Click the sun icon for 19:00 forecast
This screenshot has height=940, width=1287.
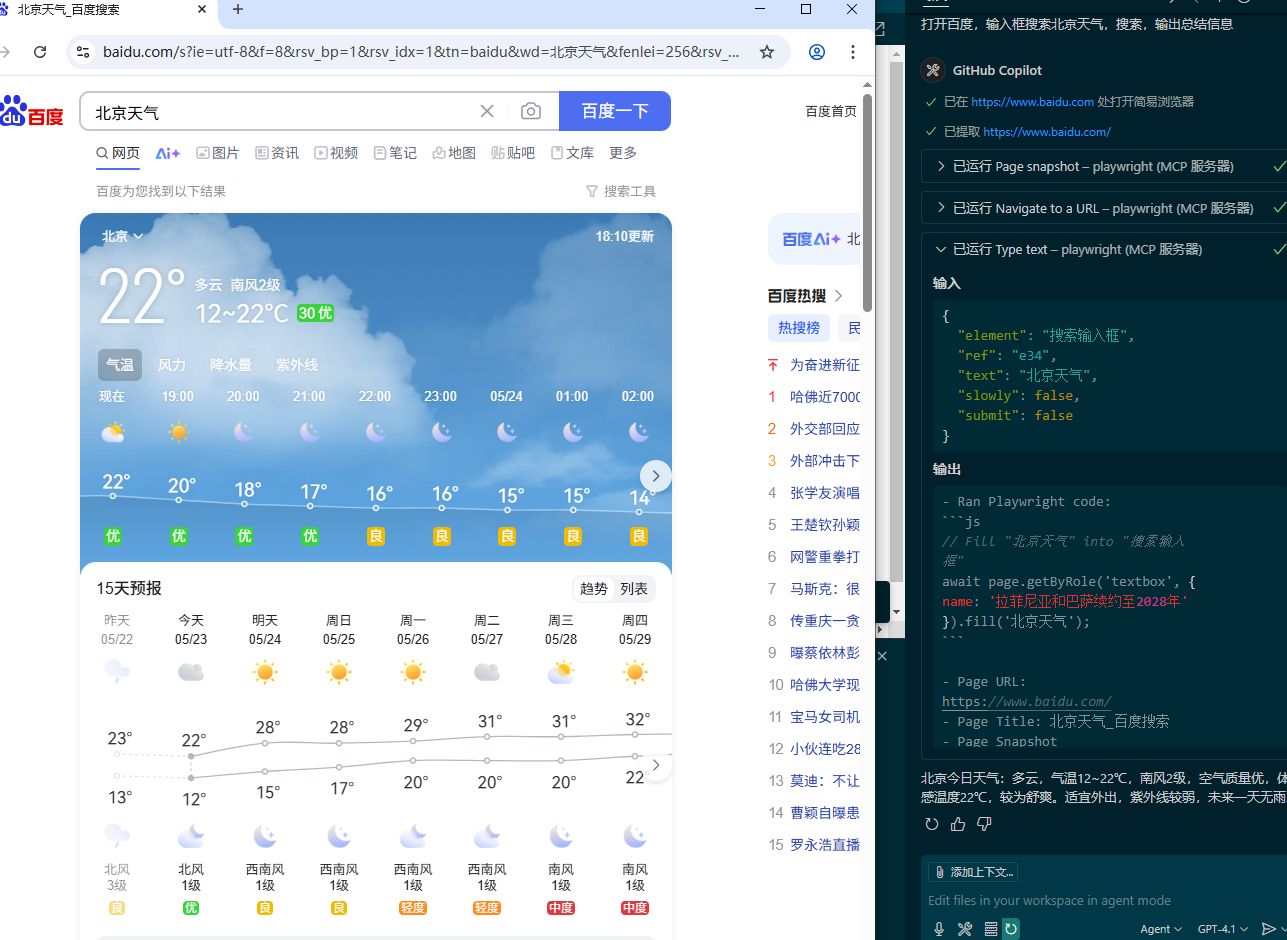178,432
